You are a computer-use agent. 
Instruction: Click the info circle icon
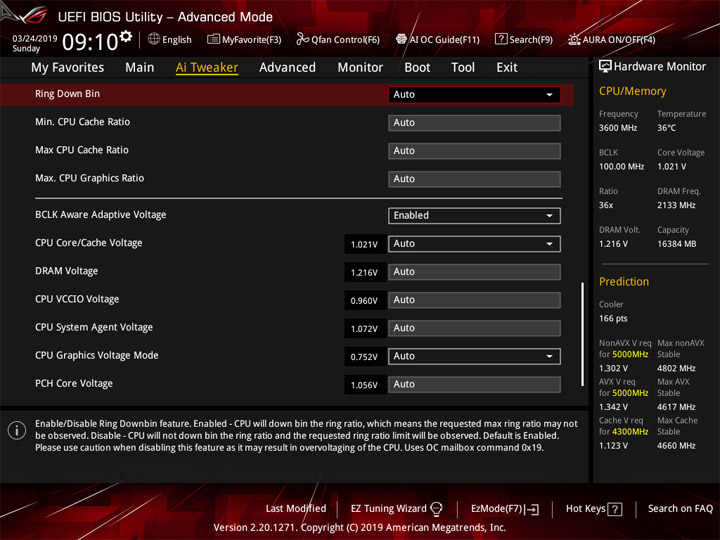17,430
